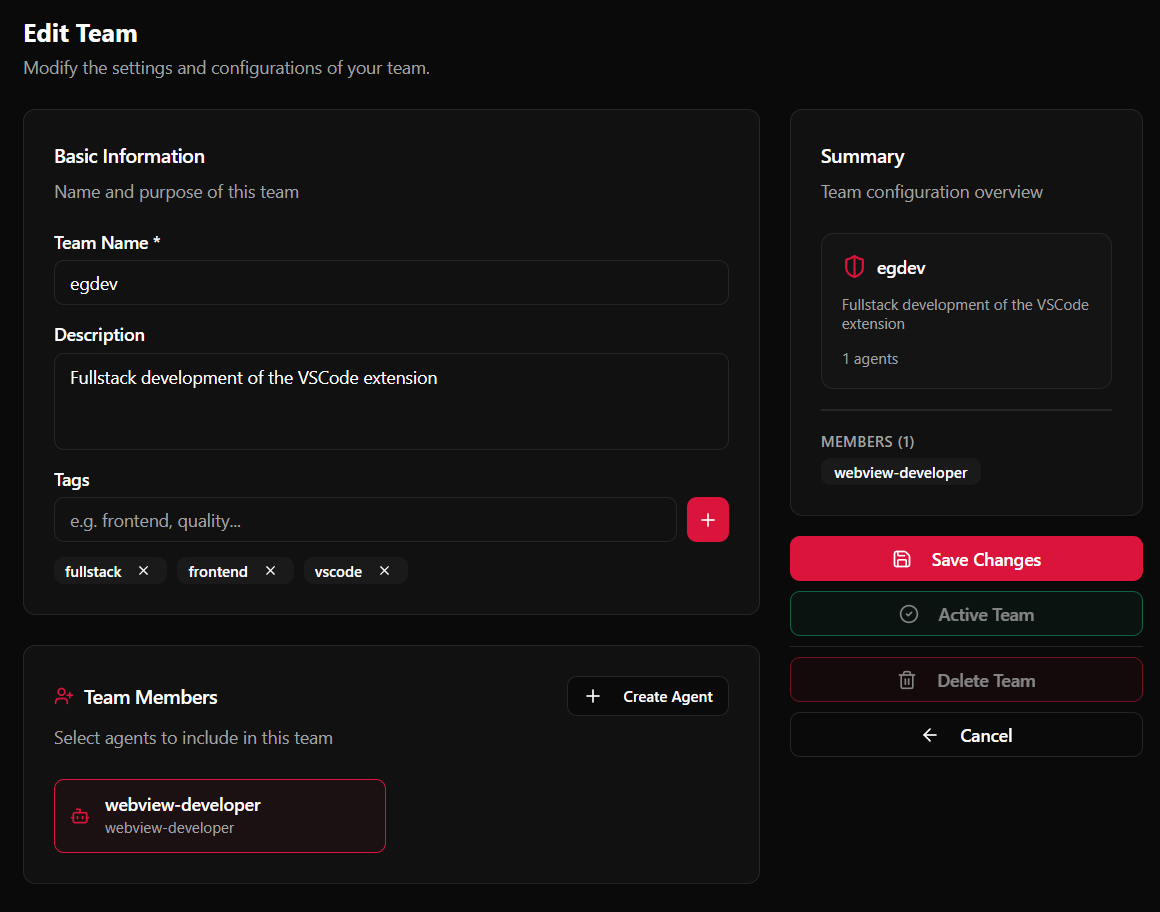
Task: Click Cancel to discard edits
Action: click(x=966, y=735)
